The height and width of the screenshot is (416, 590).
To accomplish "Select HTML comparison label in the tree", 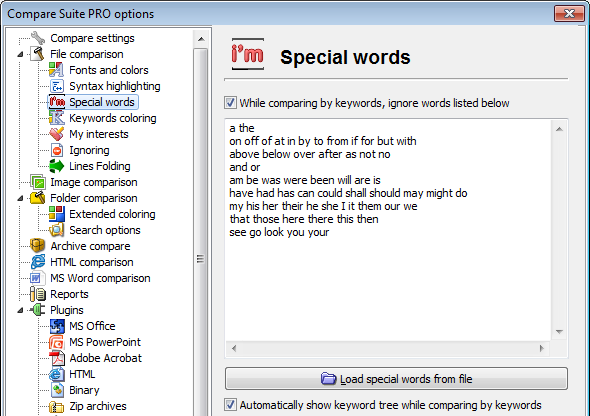I will click(92, 262).
